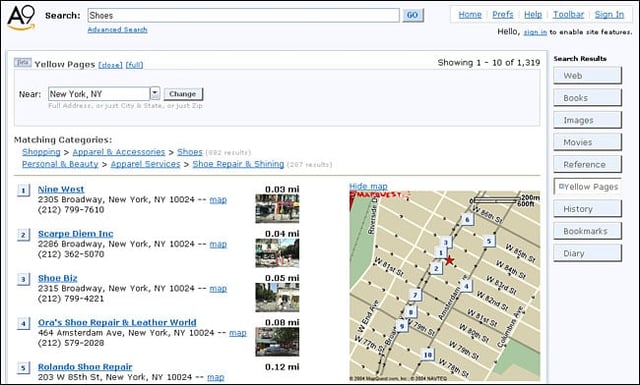Open the Apparel & Accessories category link
The image size is (640, 385).
pos(119,152)
